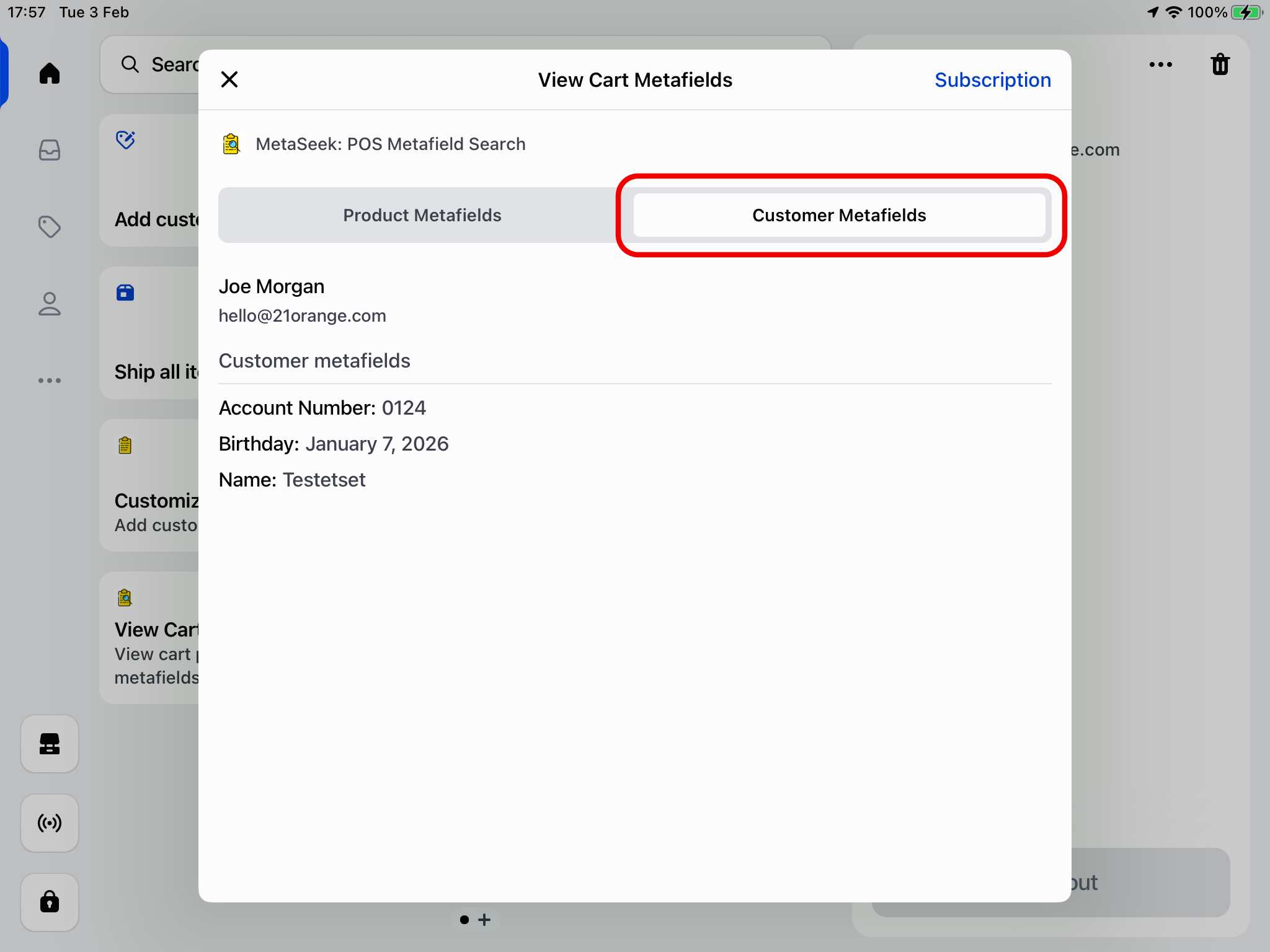Tap the register store icon button
Image resolution: width=1270 pixels, height=952 pixels.
(x=50, y=744)
